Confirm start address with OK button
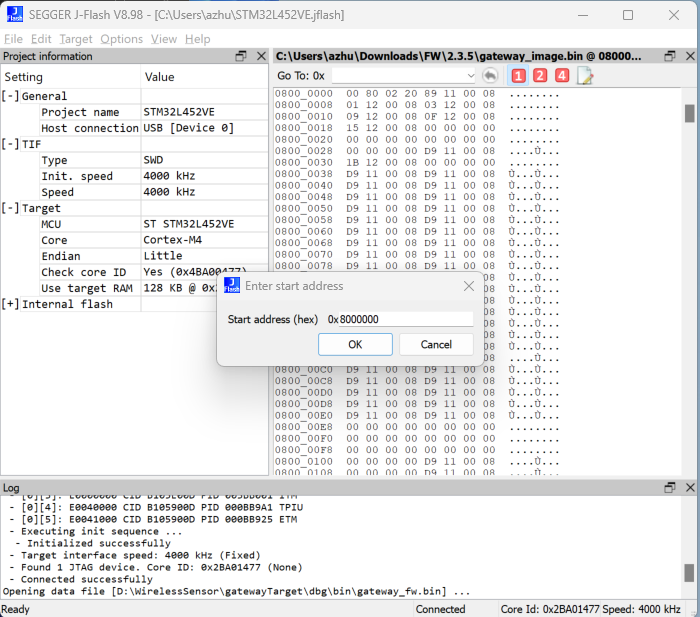 click(x=355, y=344)
